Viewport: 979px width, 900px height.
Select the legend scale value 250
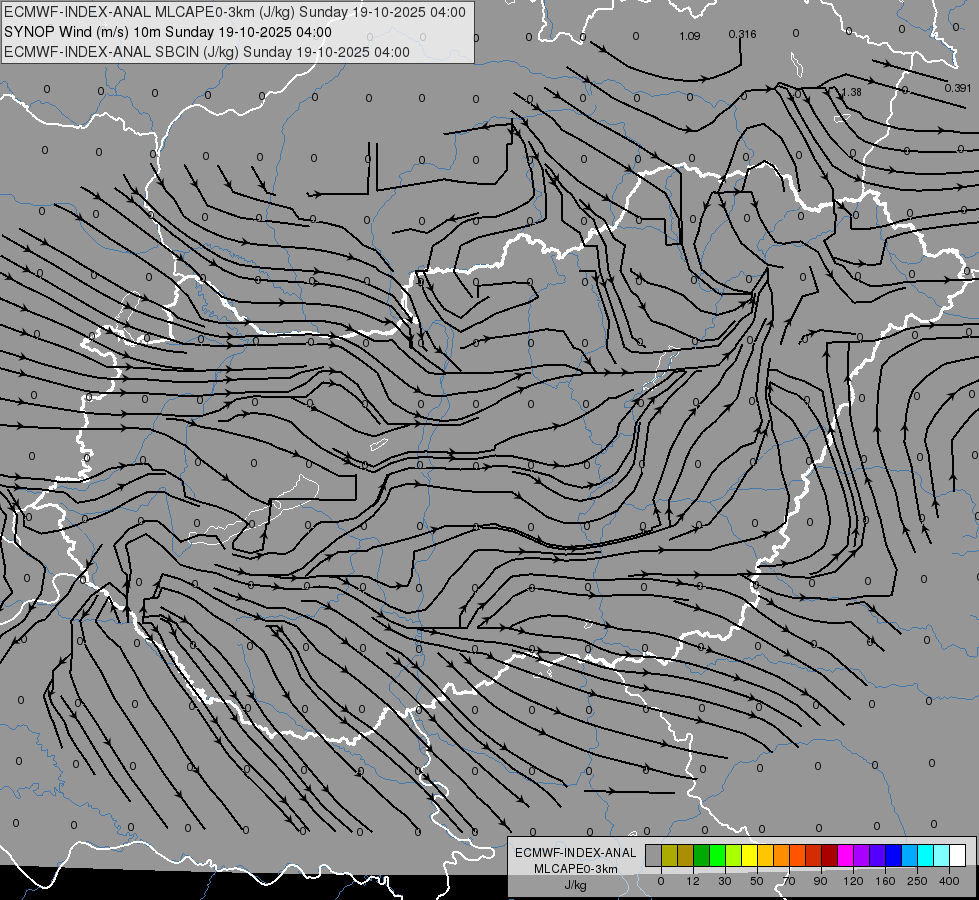(x=917, y=881)
